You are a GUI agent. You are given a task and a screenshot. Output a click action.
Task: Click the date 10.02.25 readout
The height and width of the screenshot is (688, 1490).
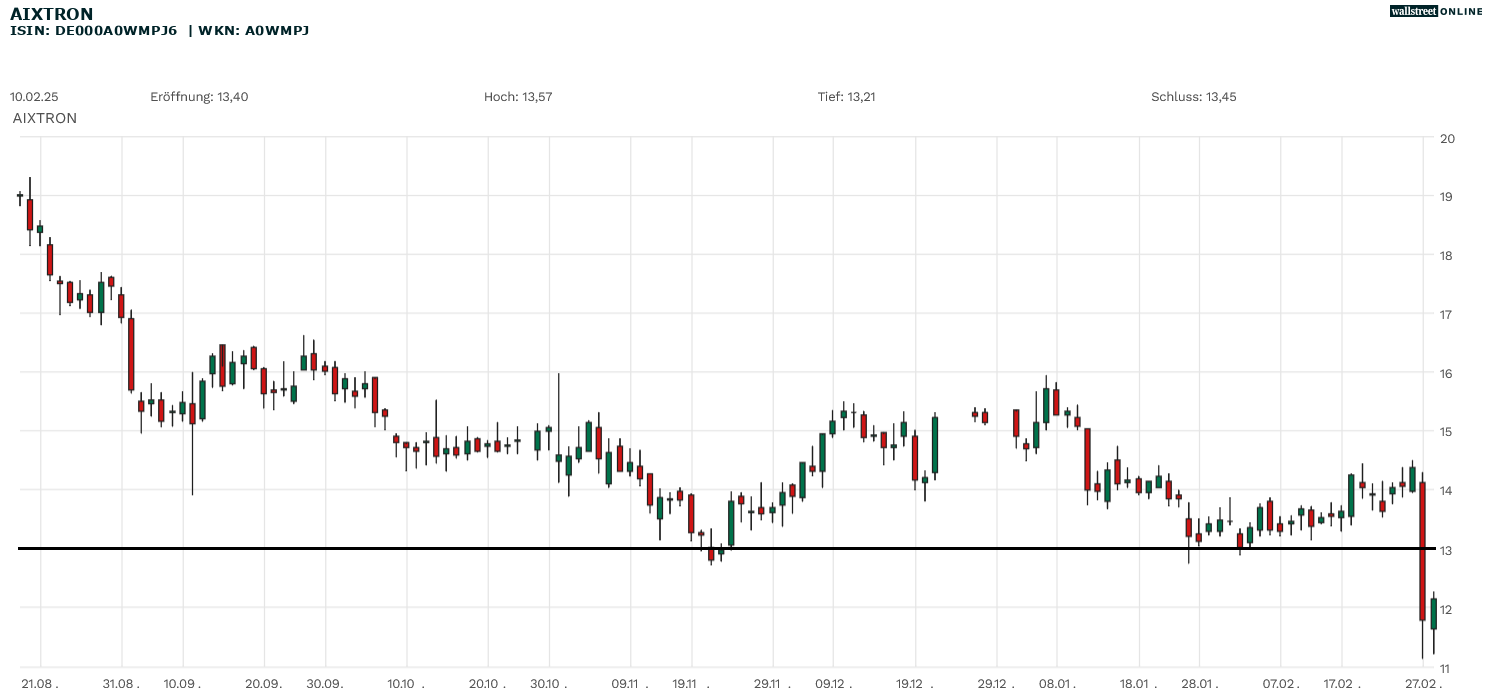34,97
